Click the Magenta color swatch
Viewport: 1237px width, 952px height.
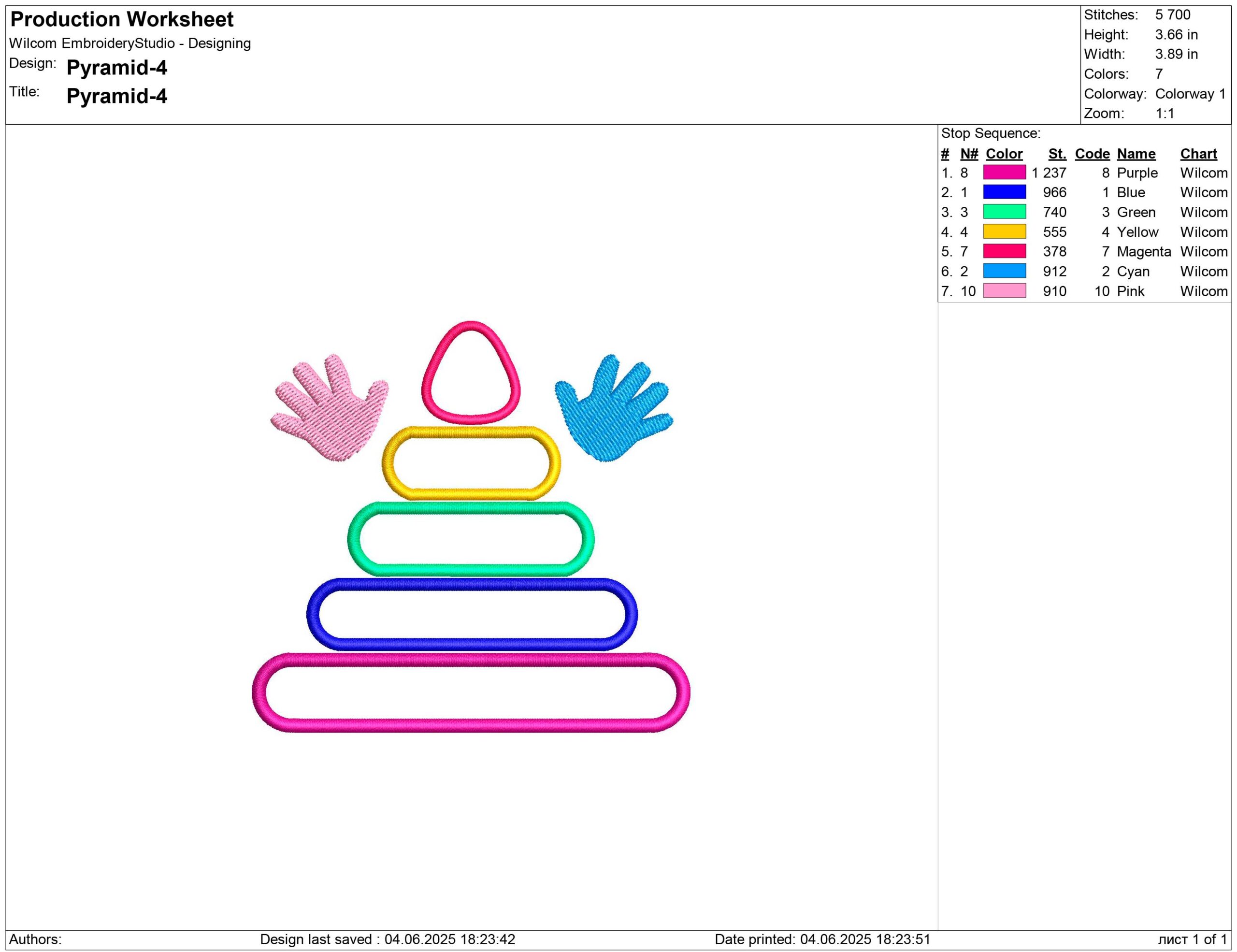click(1004, 251)
